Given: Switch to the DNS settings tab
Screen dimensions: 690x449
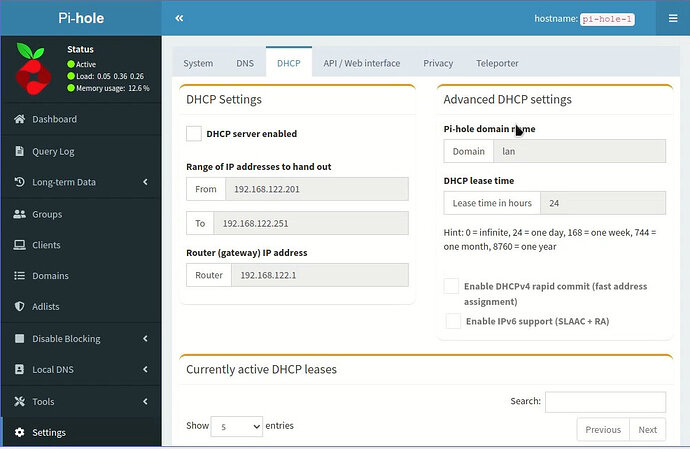Looking at the screenshot, I should tap(245, 63).
